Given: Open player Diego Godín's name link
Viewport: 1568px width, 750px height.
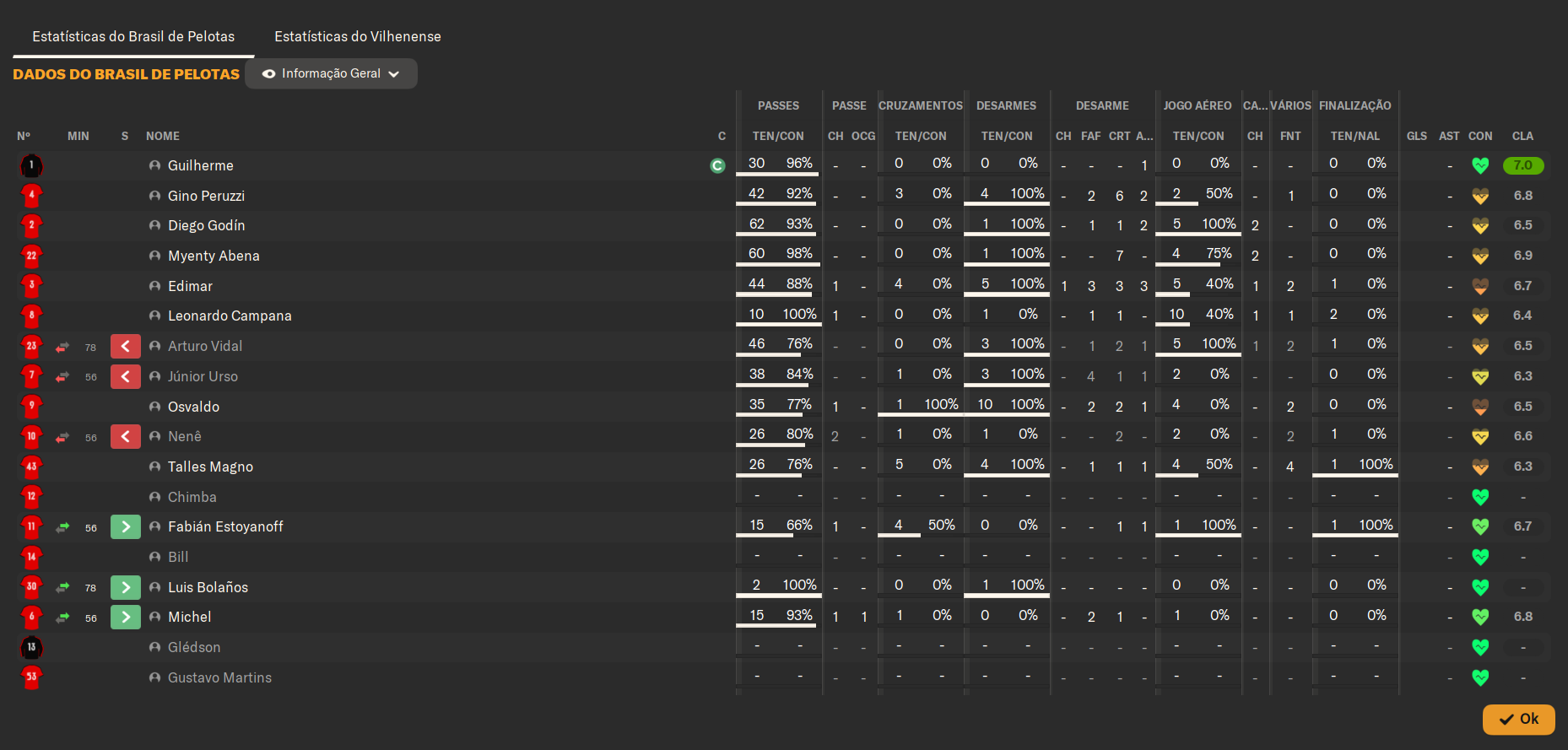Looking at the screenshot, I should pos(206,225).
